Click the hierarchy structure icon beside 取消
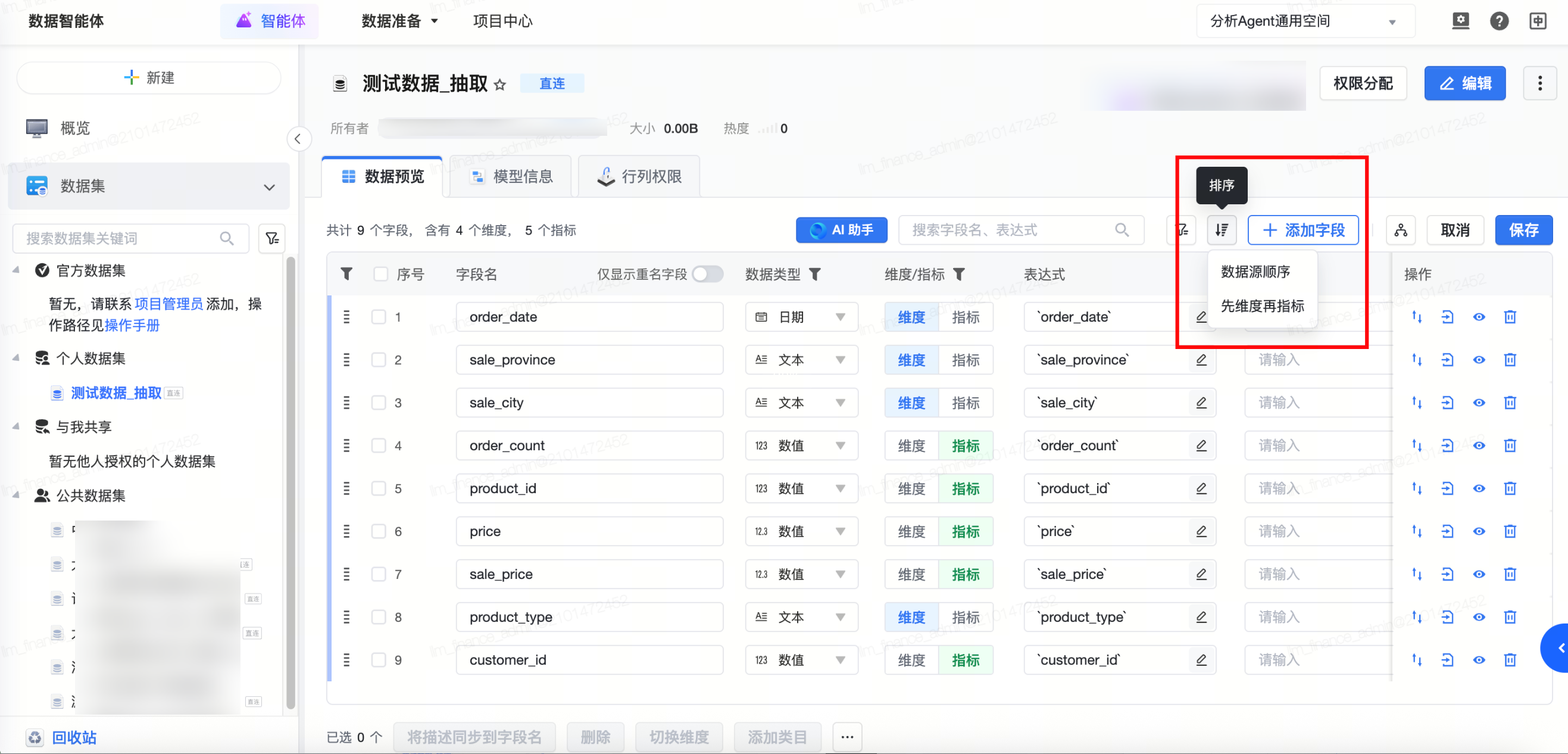The image size is (1568, 754). 1401,230
